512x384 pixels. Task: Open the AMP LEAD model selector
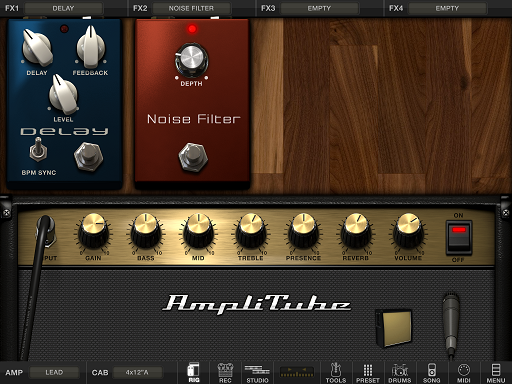pos(54,372)
